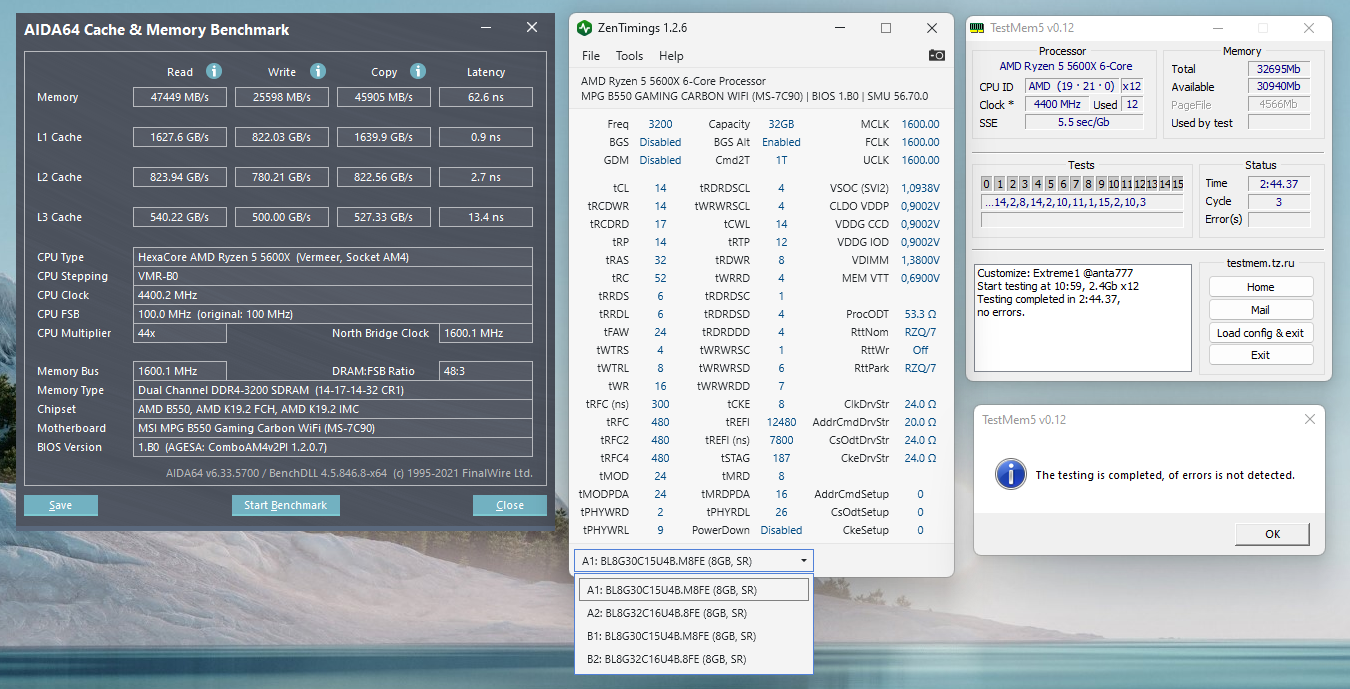Screen dimensions: 1350x689
Task: Click the Read info icon in AIDA64
Action: (214, 71)
